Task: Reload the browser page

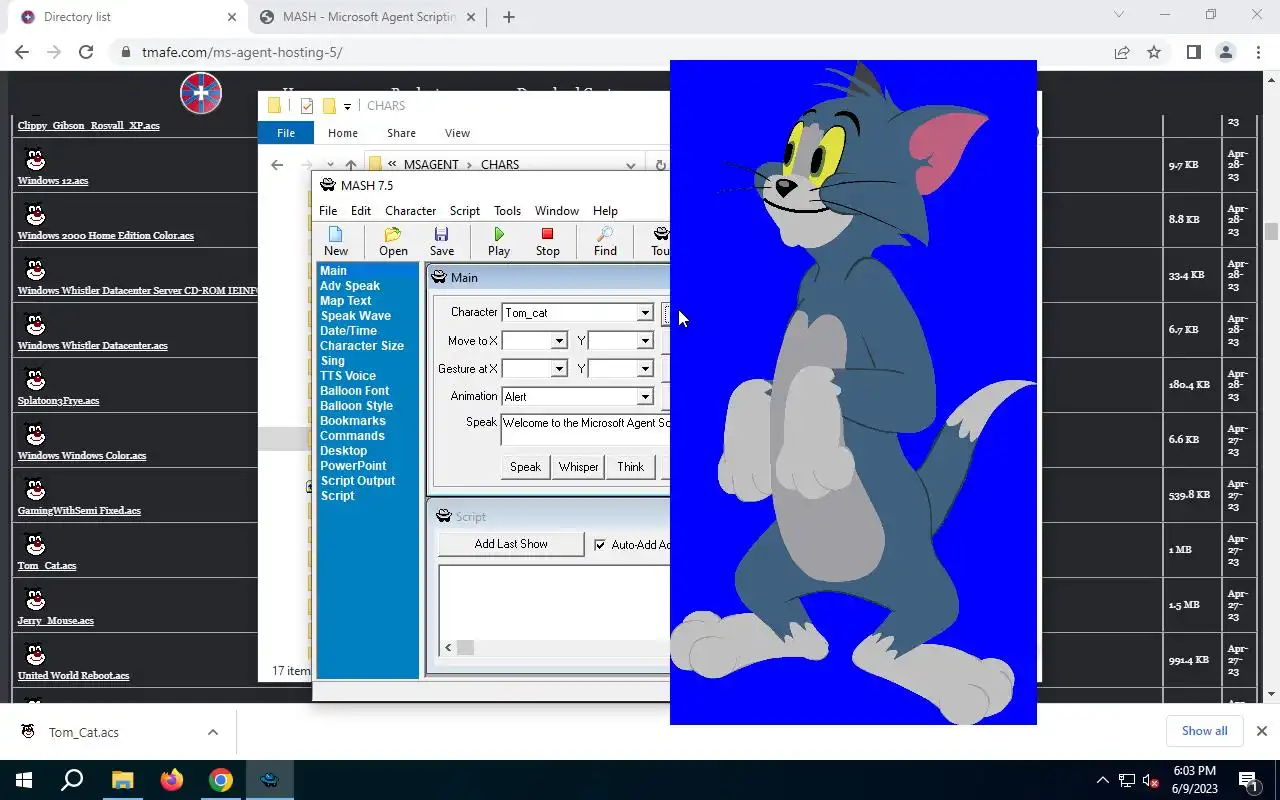Action: 86,52
